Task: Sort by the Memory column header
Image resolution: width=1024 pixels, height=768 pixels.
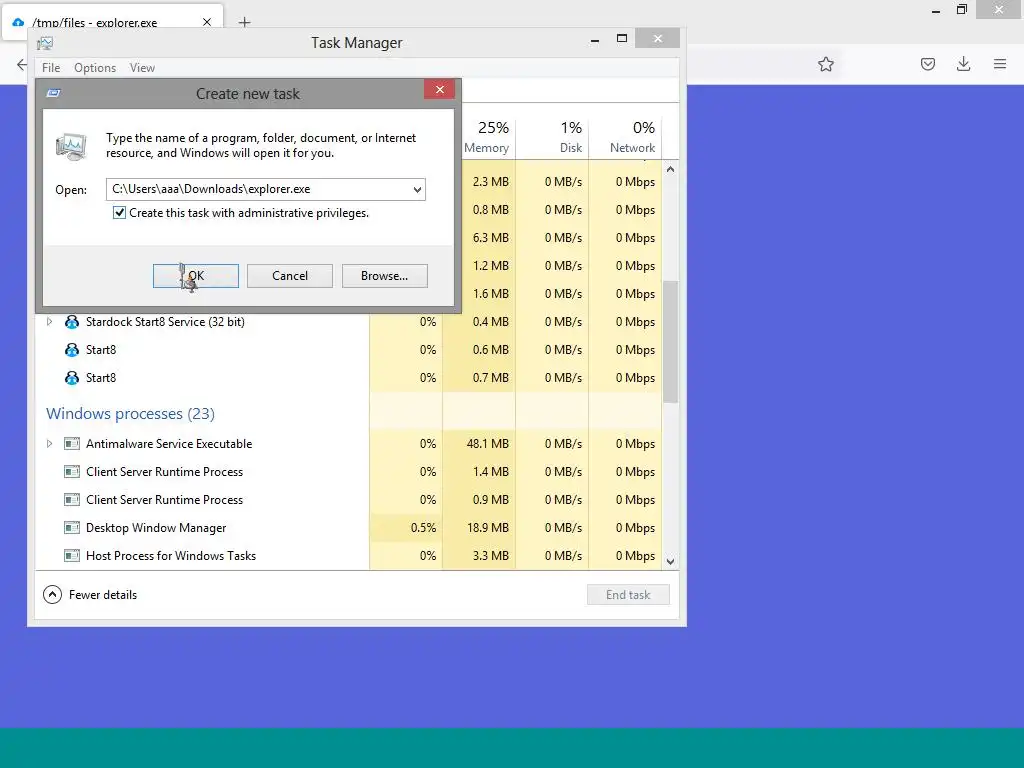Action: (487, 137)
